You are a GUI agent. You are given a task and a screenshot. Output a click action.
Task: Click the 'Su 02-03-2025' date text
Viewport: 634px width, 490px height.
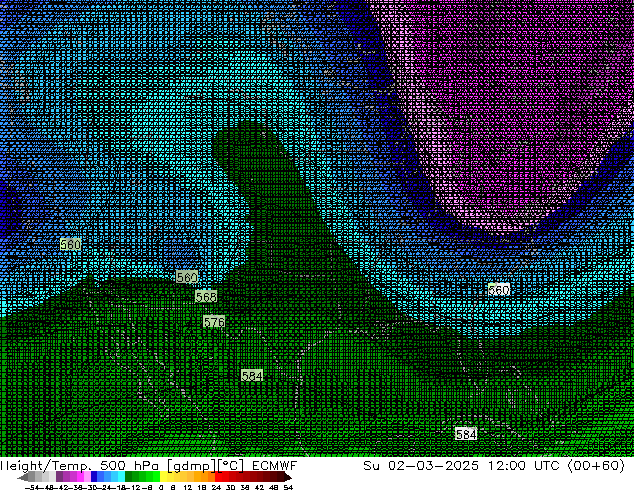421,465
